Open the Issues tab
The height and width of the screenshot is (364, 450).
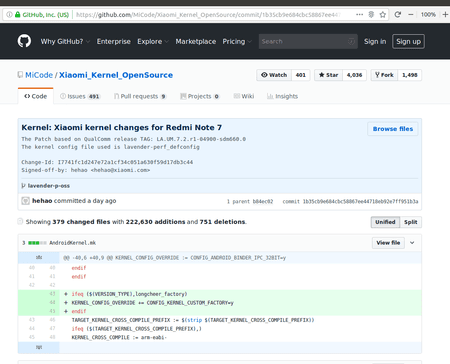click(80, 96)
